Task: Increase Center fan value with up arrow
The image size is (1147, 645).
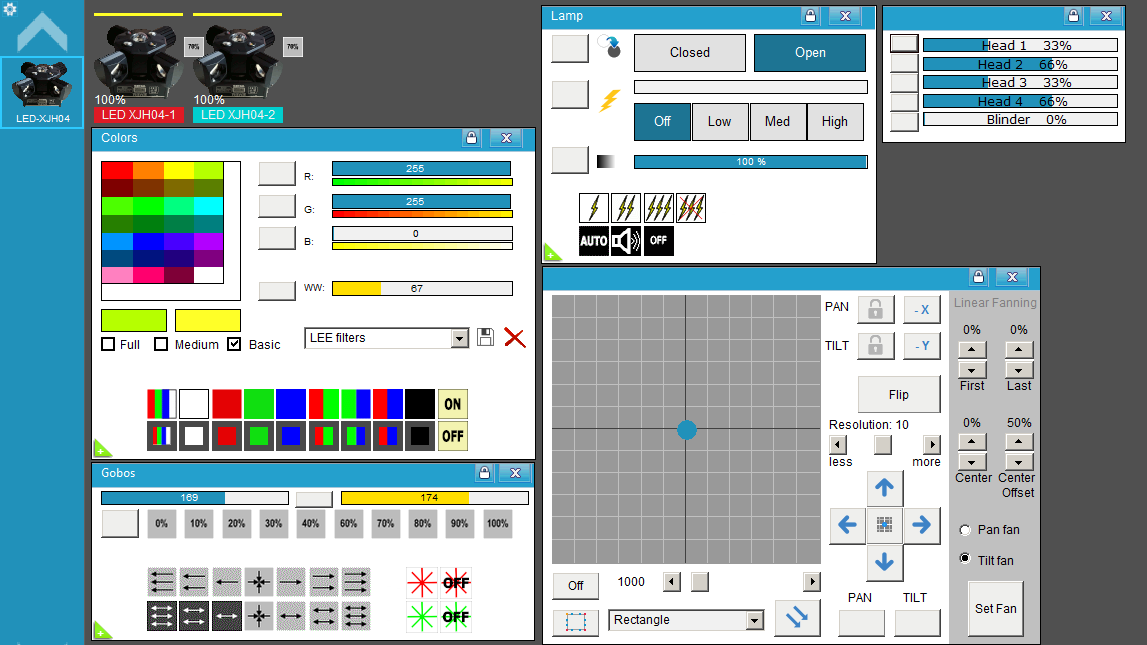Action: point(972,442)
